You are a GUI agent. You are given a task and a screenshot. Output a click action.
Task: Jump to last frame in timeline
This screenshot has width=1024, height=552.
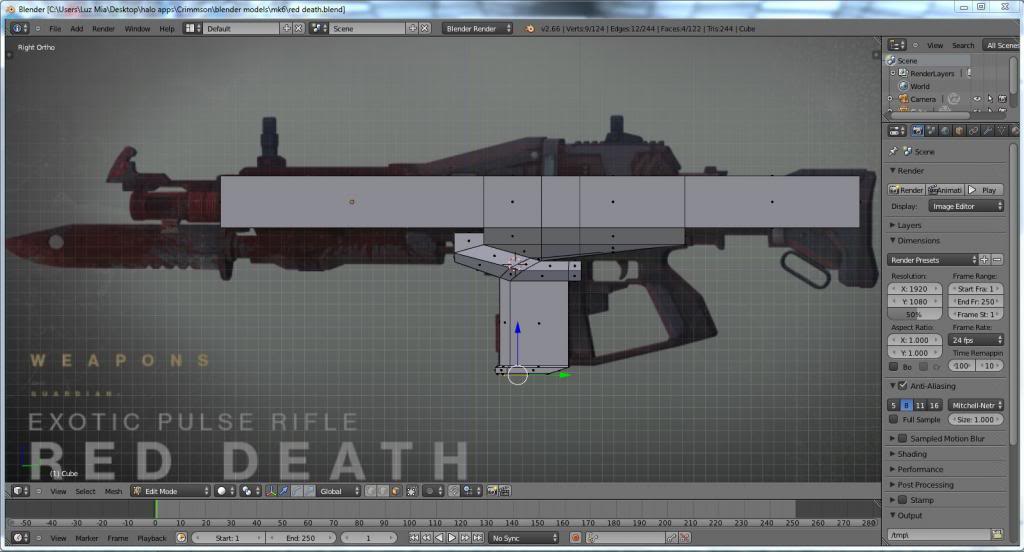tap(478, 538)
